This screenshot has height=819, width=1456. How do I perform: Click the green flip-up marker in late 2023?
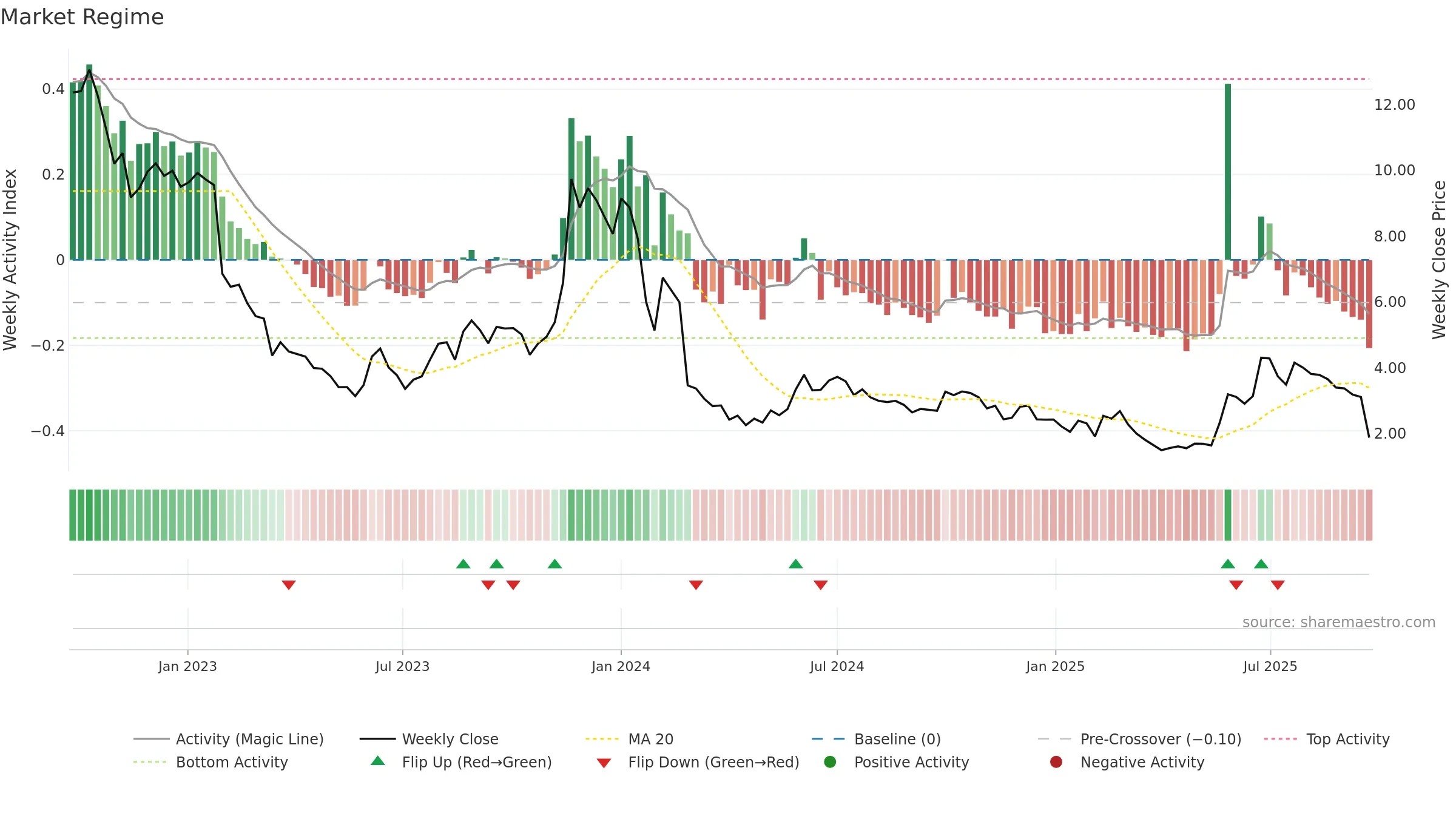coord(554,564)
